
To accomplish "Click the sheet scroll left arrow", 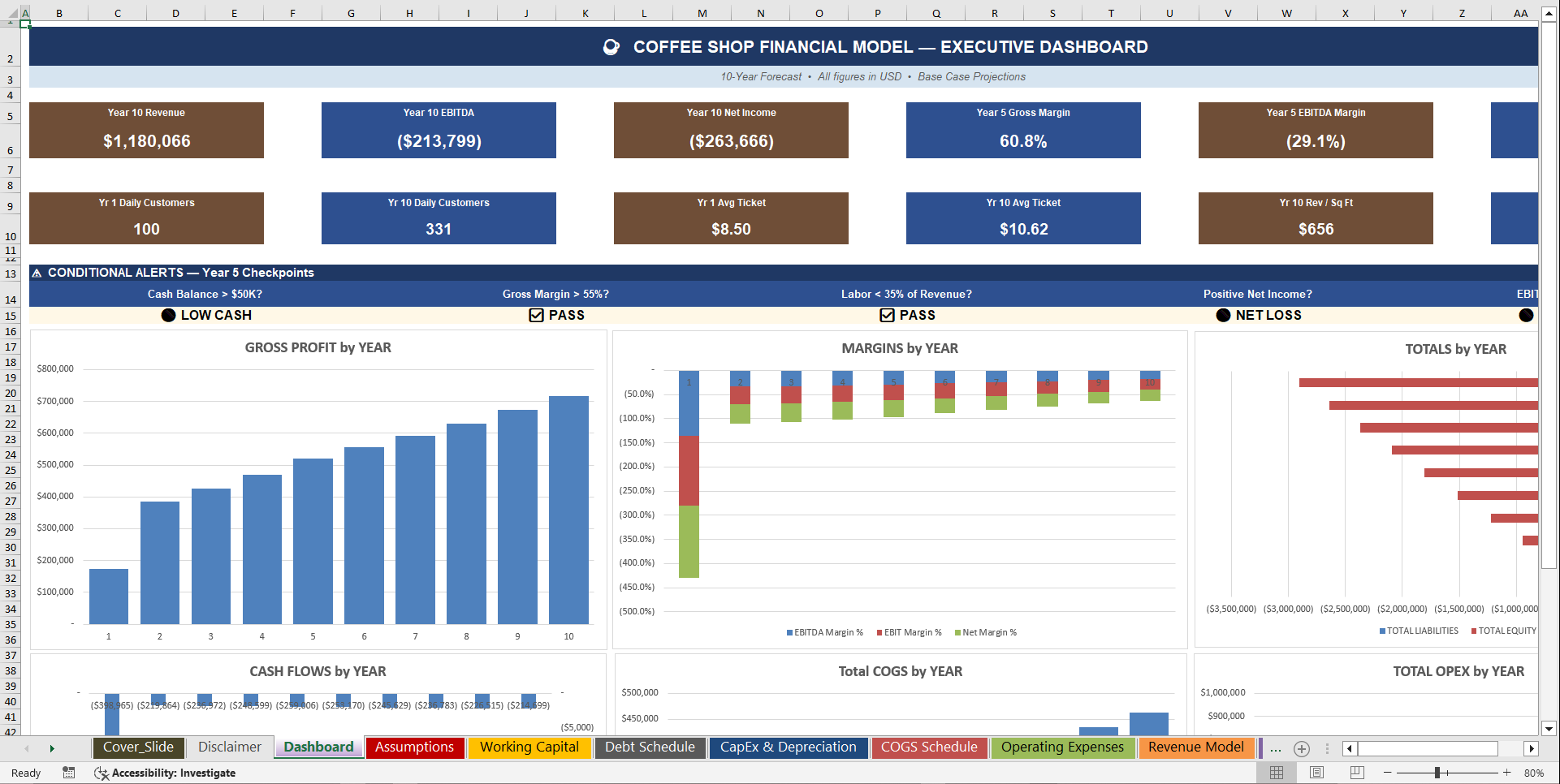I will (x=1350, y=748).
